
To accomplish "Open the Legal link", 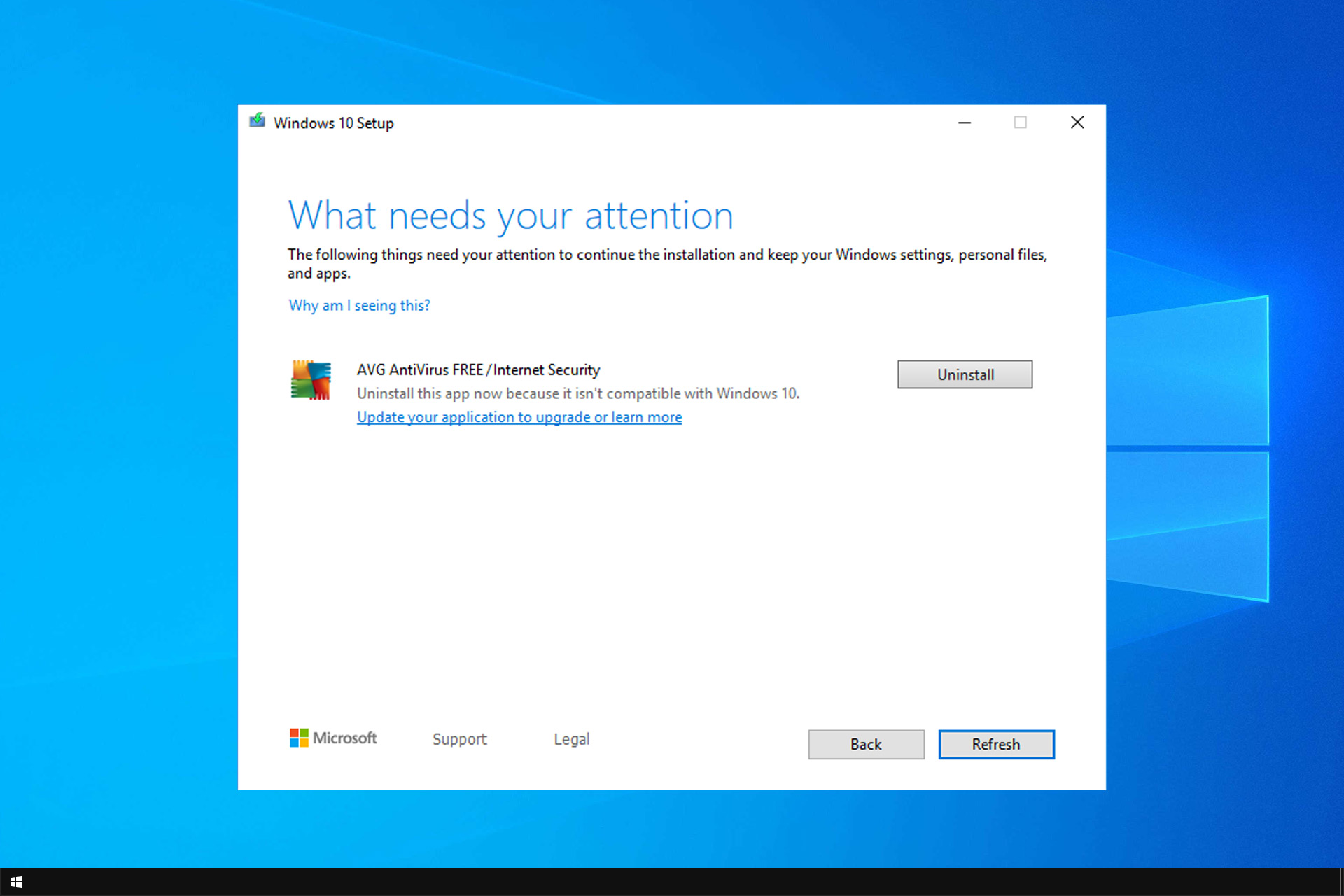I will (x=571, y=739).
